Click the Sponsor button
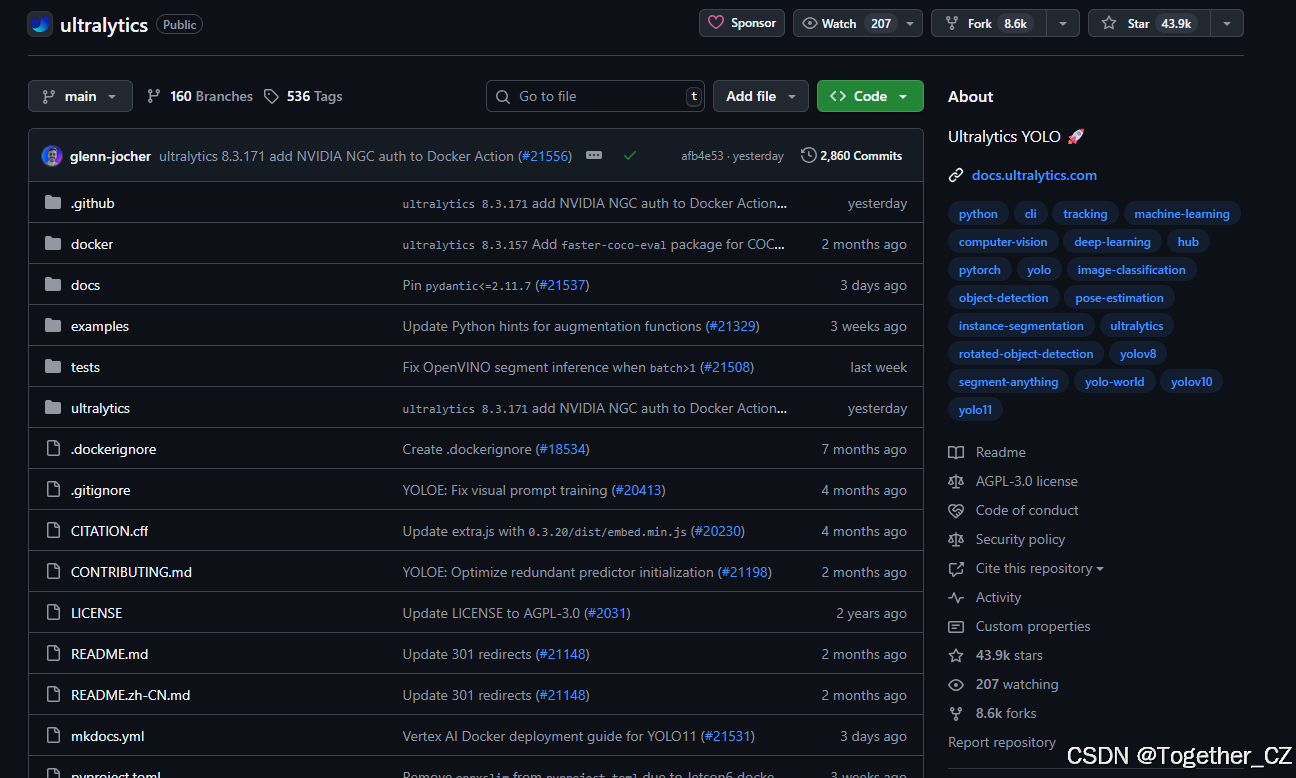This screenshot has height=778, width=1296. click(741, 23)
